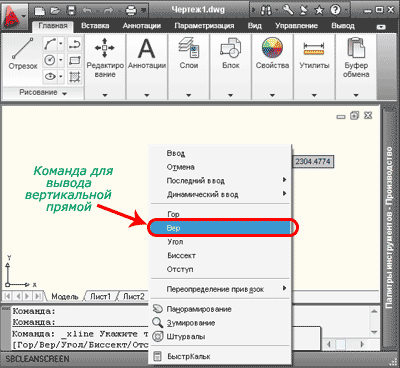Open the circle tool flyout arrow

61,60
